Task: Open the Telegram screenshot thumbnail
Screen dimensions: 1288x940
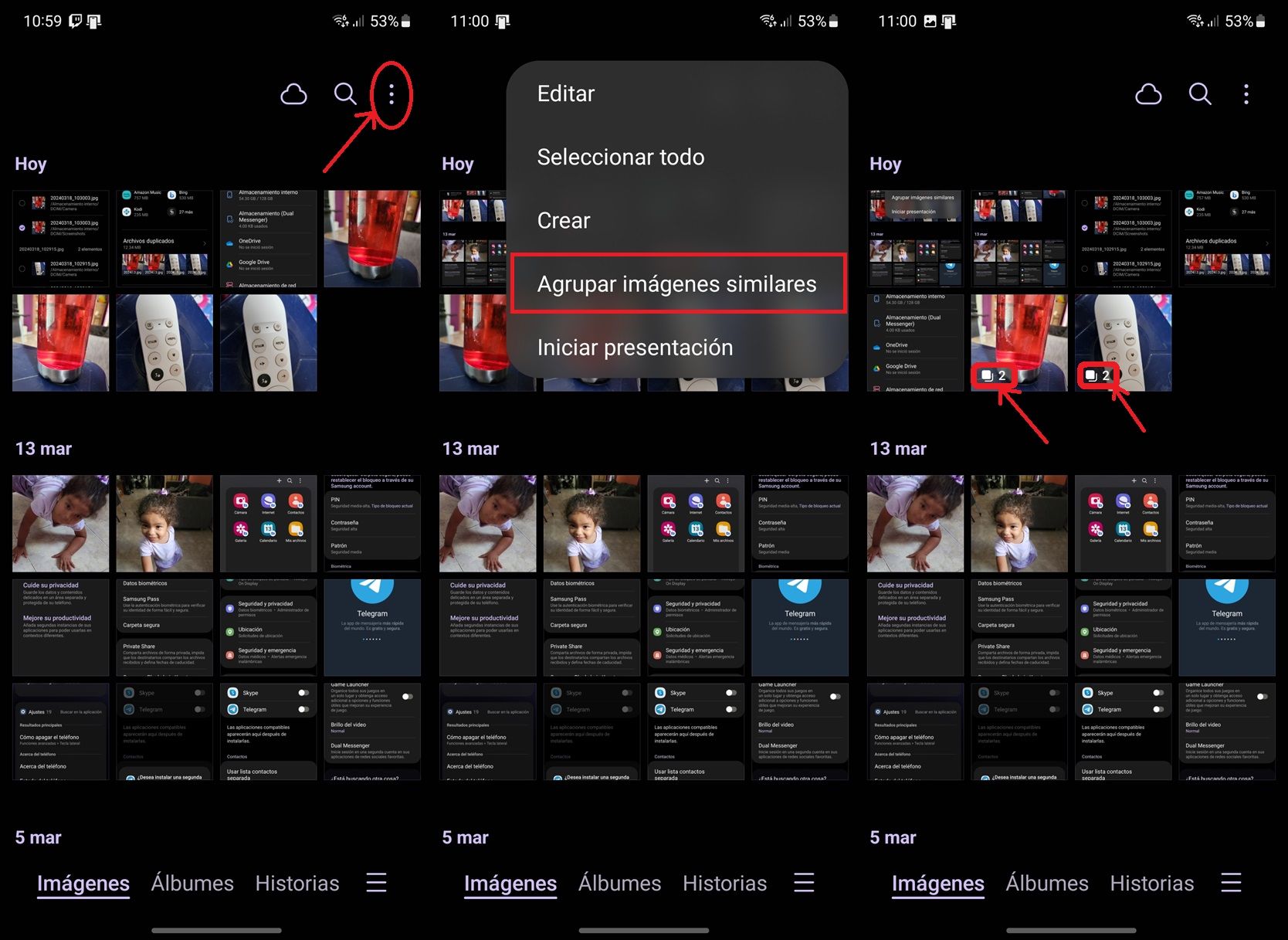Action: pyautogui.click(x=372, y=626)
